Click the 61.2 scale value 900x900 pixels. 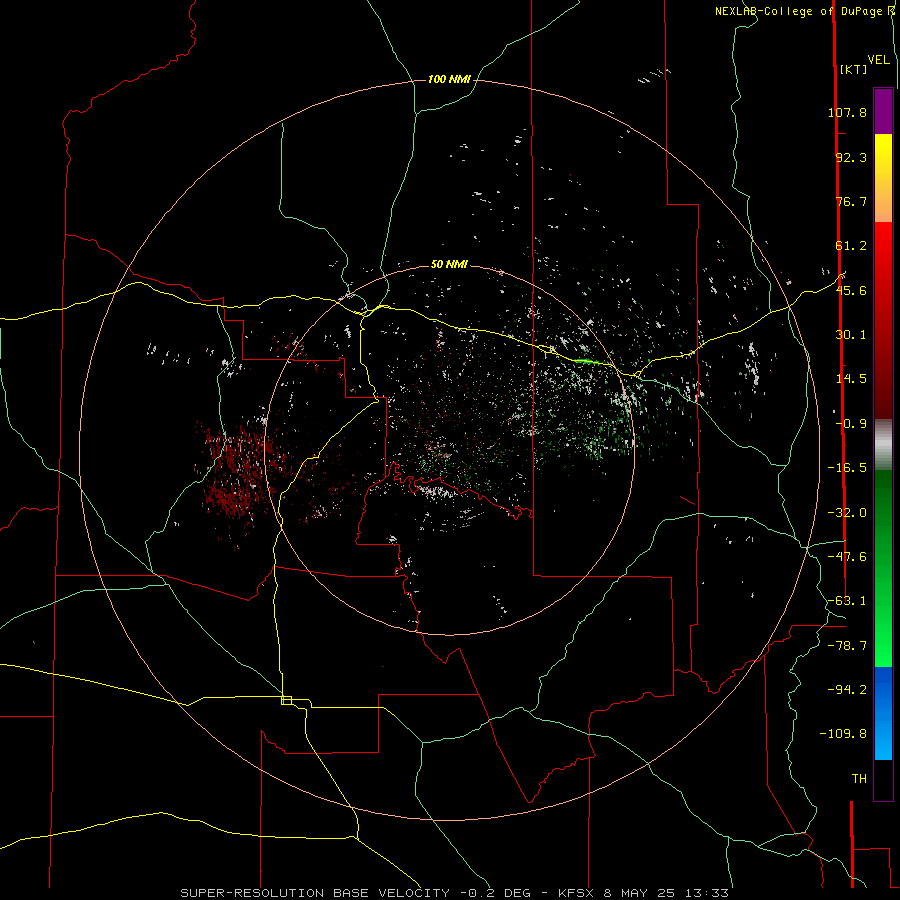pyautogui.click(x=851, y=246)
